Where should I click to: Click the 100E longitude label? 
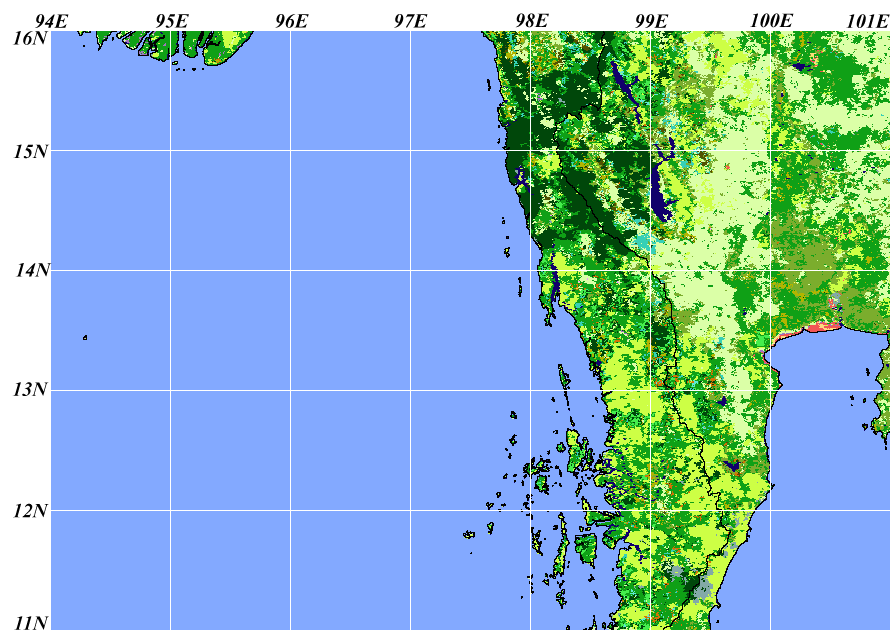(x=771, y=22)
